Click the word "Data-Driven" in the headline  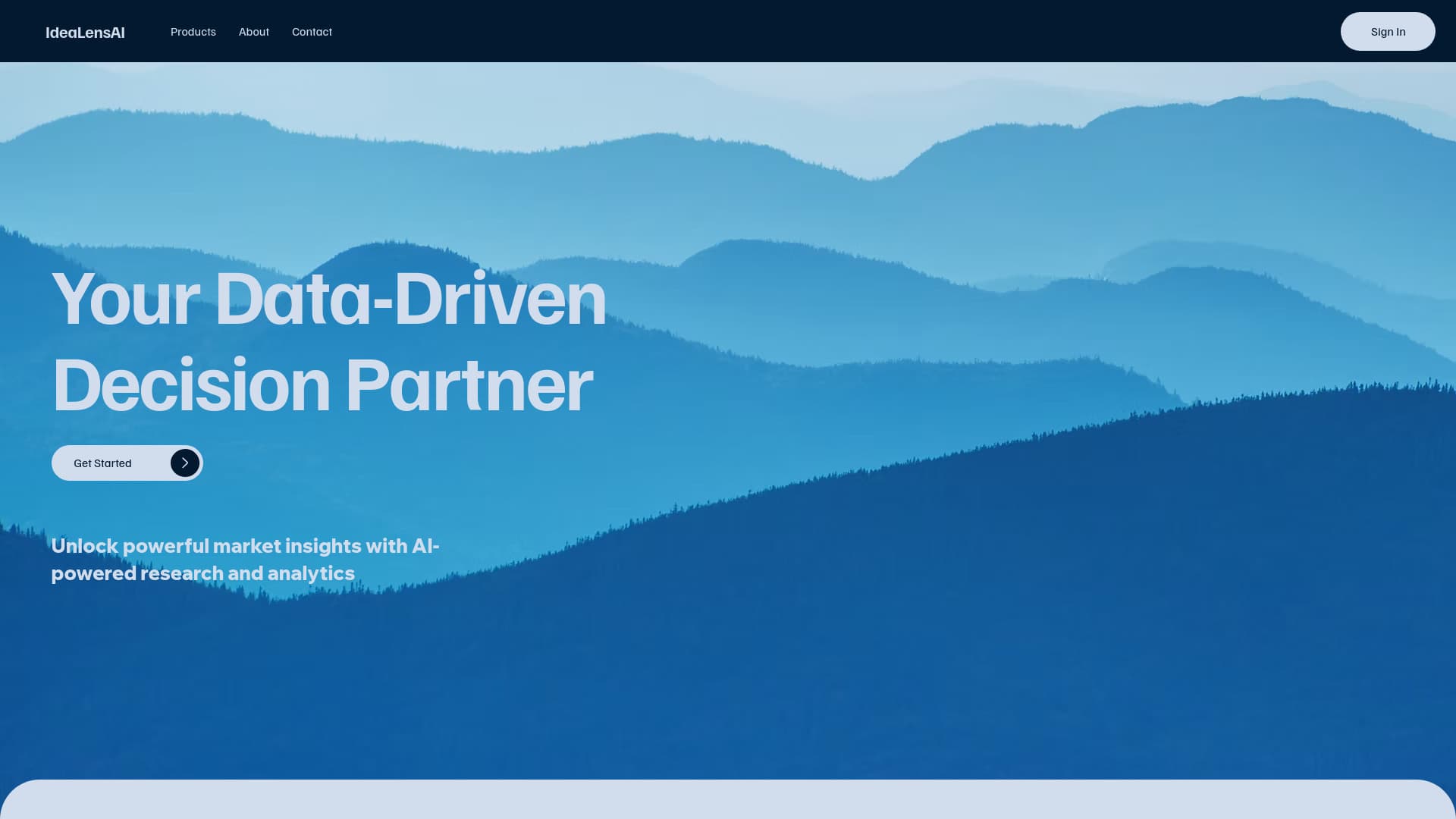click(x=410, y=300)
